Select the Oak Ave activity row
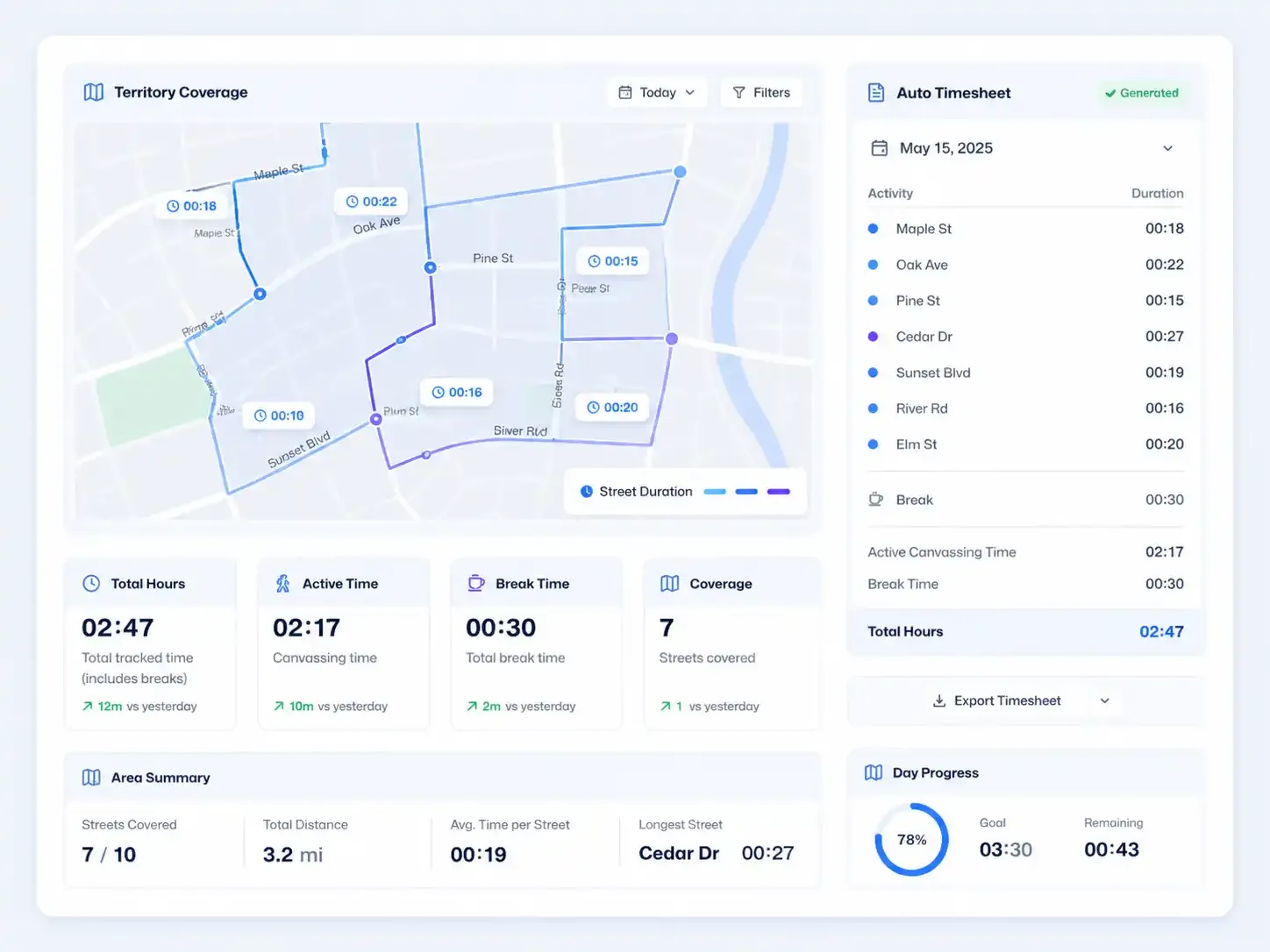The image size is (1270, 952). 1025,265
